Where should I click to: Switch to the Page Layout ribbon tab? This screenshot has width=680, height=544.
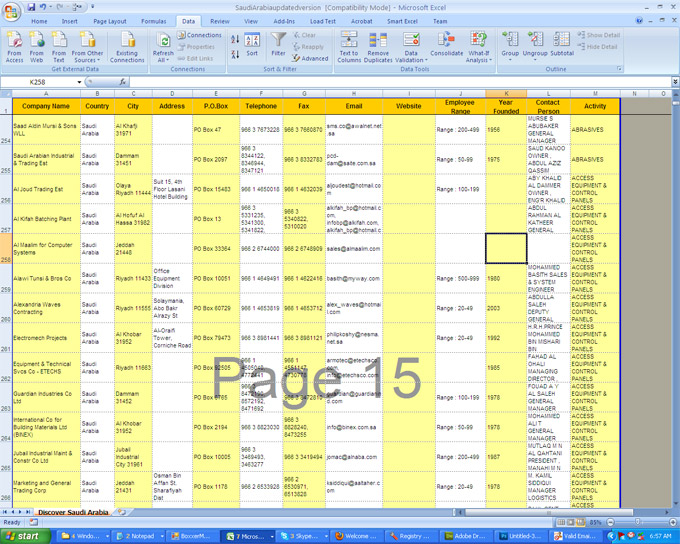[x=110, y=21]
